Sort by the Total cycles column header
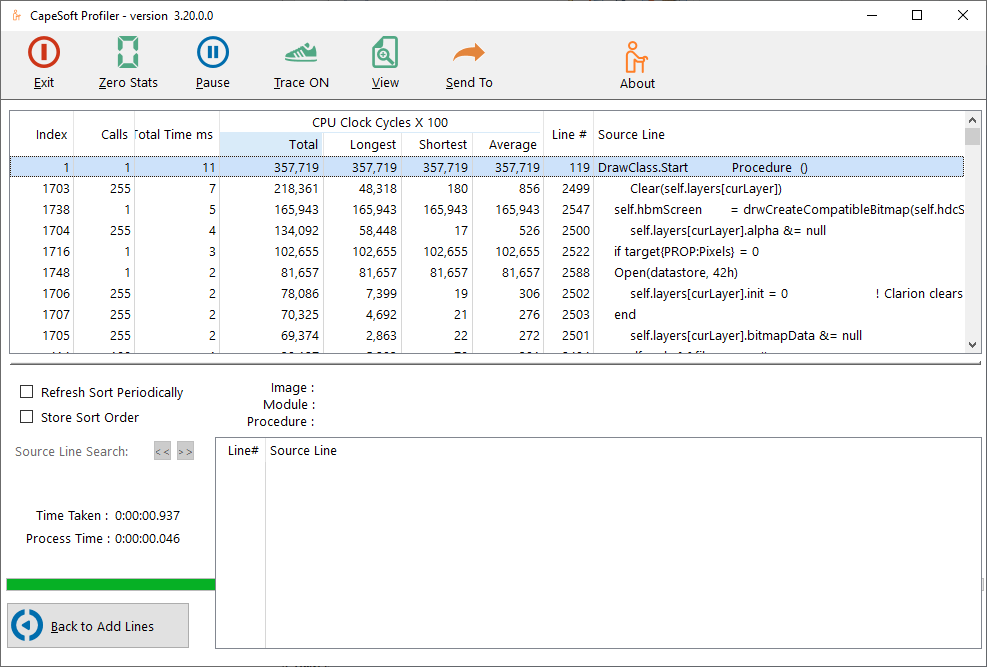987x667 pixels. [x=271, y=145]
